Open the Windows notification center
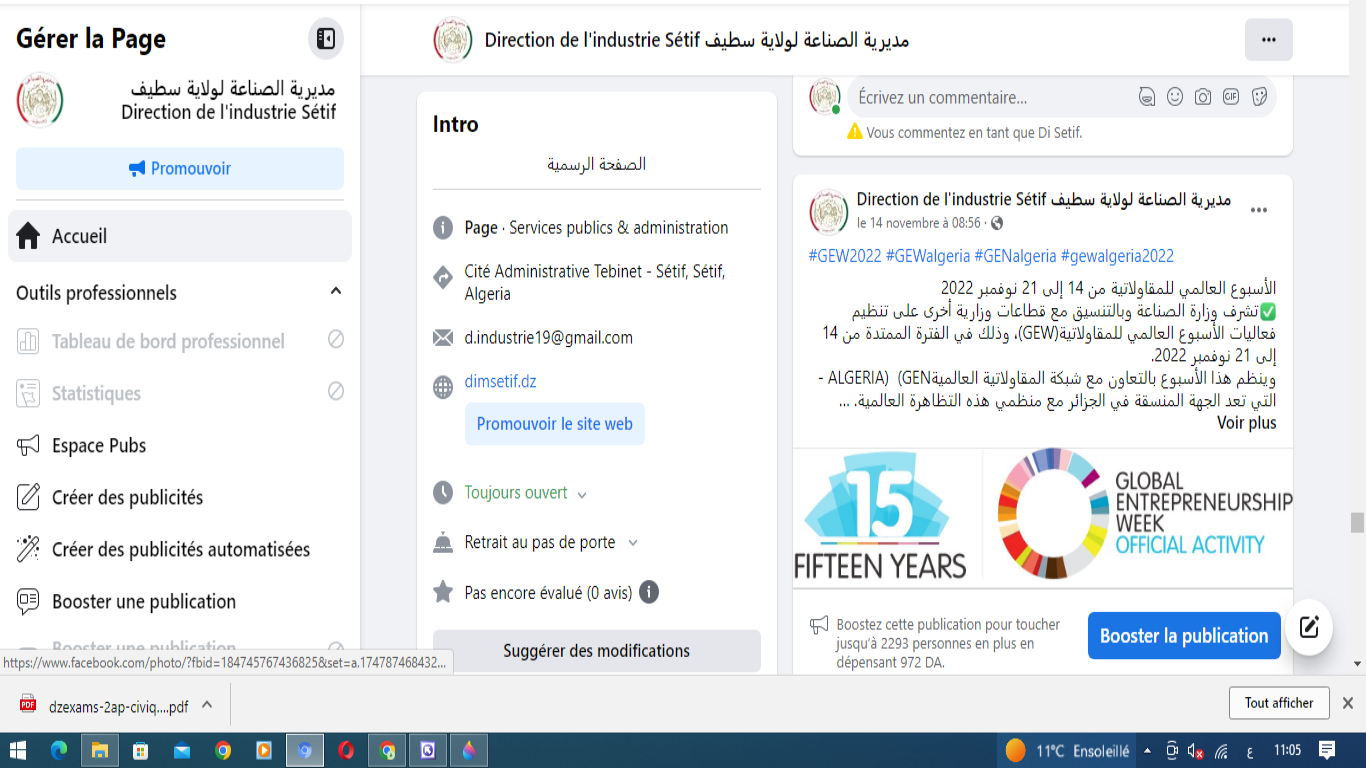This screenshot has height=768, width=1366. tap(1327, 750)
